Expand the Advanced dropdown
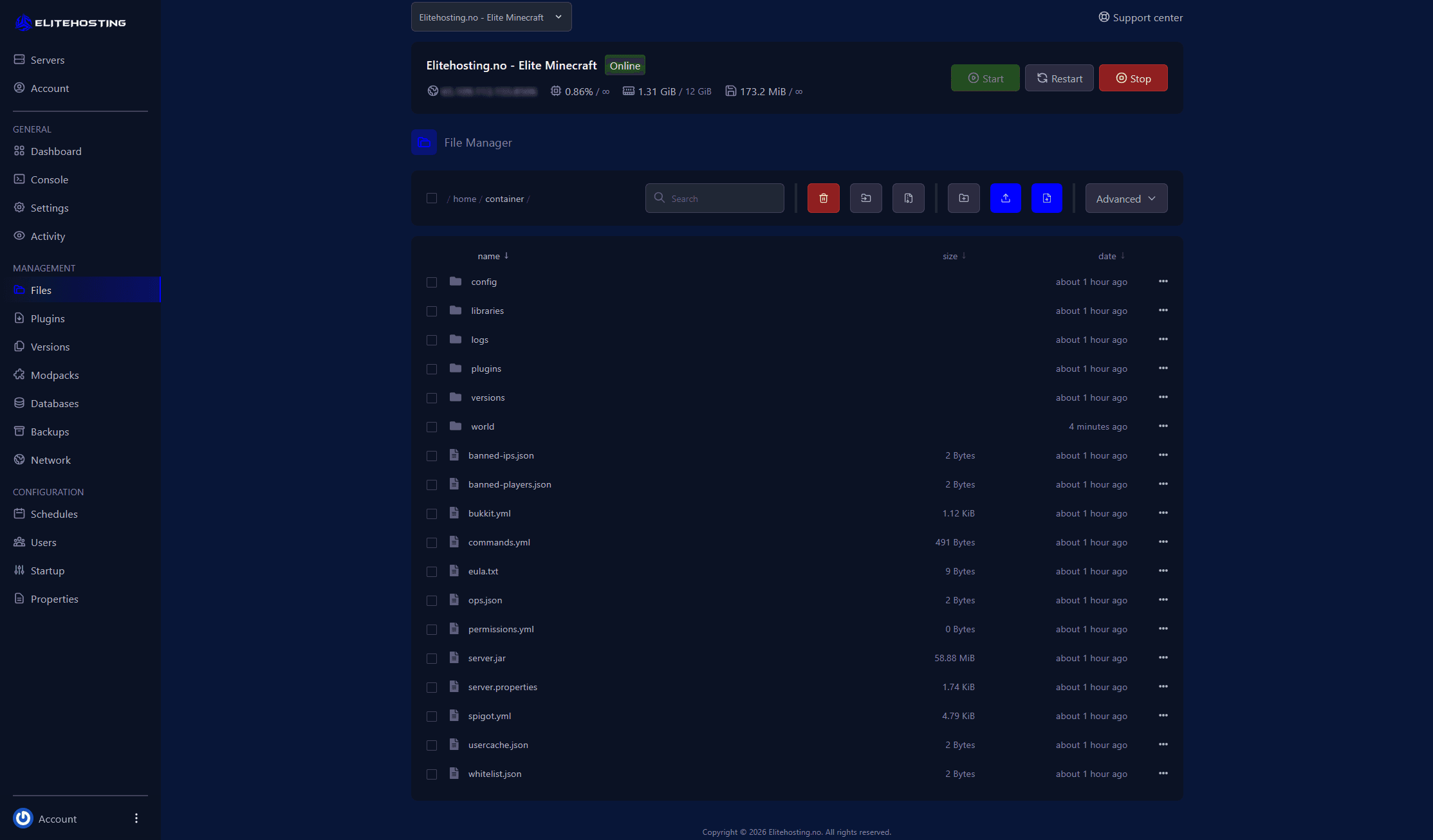This screenshot has width=1433, height=840. coord(1126,198)
